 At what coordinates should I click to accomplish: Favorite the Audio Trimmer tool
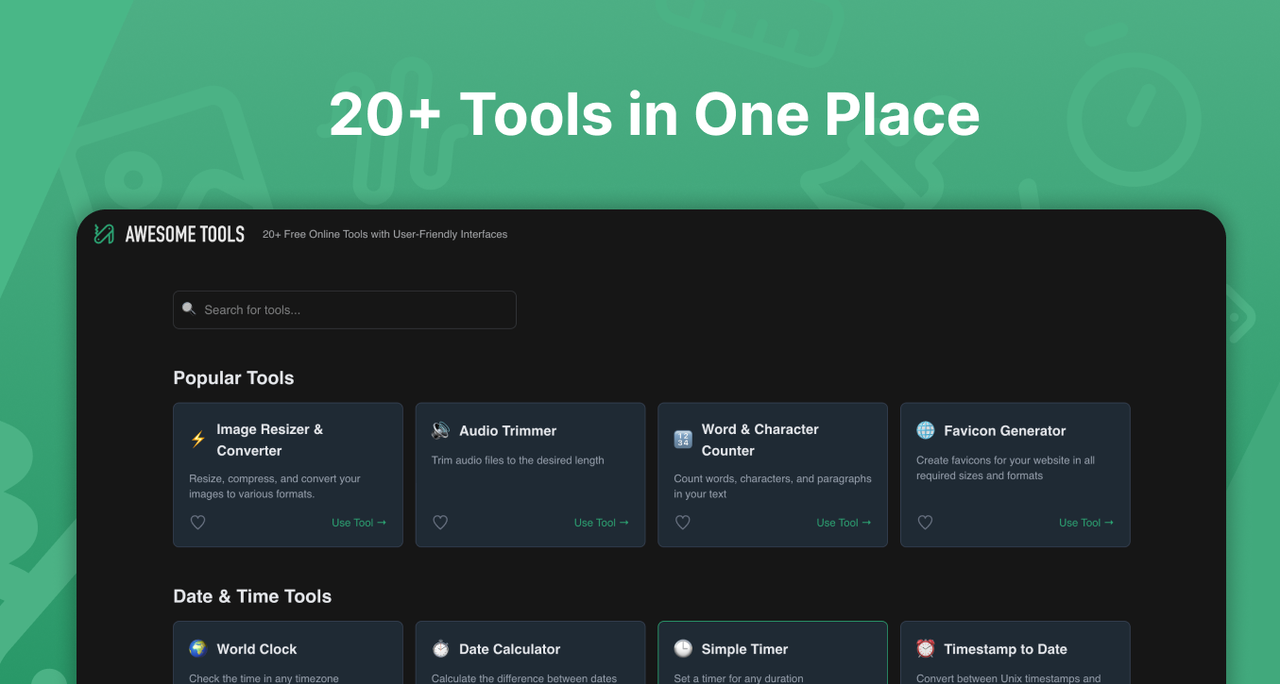coord(440,522)
